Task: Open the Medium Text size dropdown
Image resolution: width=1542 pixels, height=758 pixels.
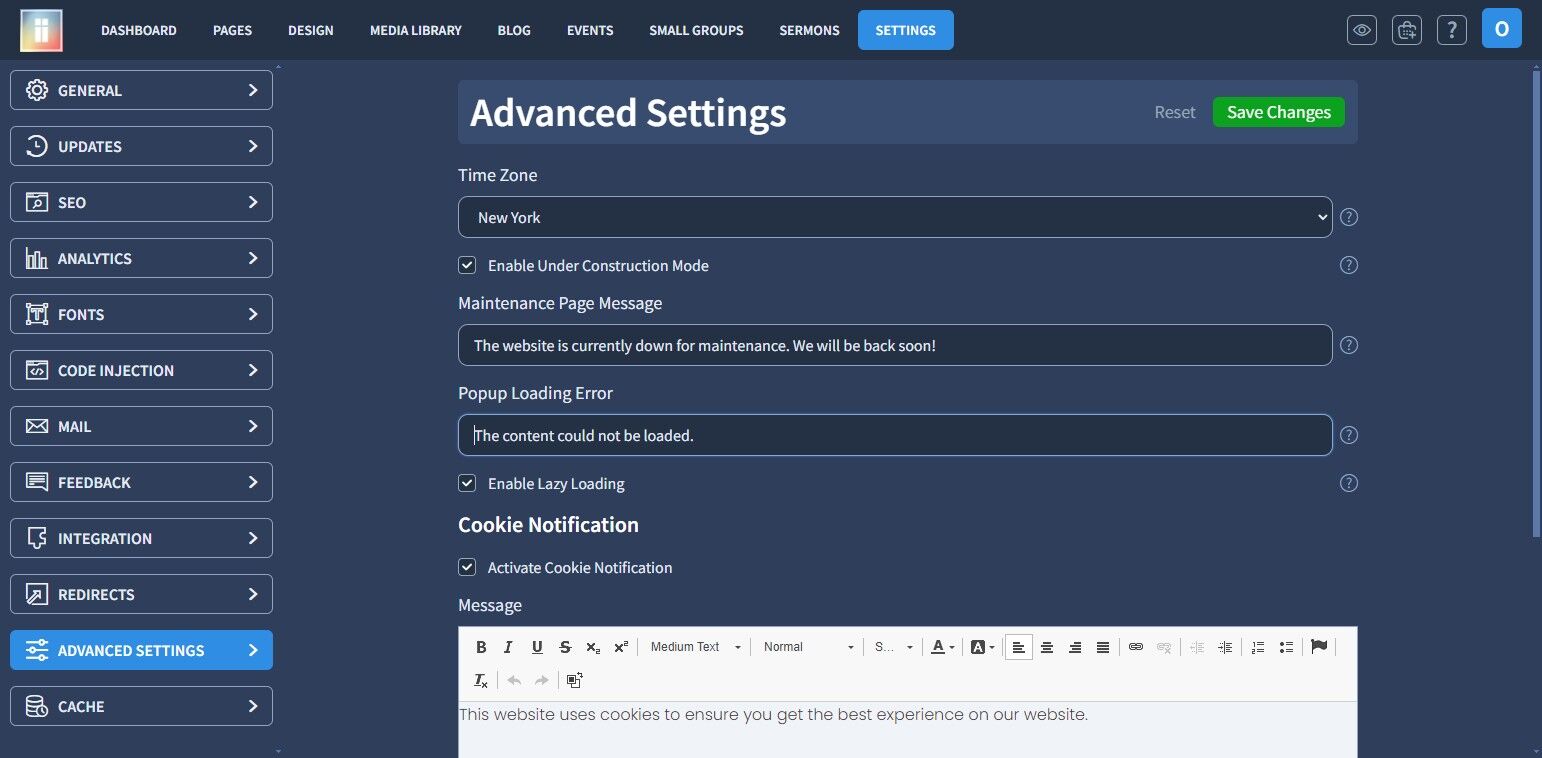Action: click(x=695, y=647)
